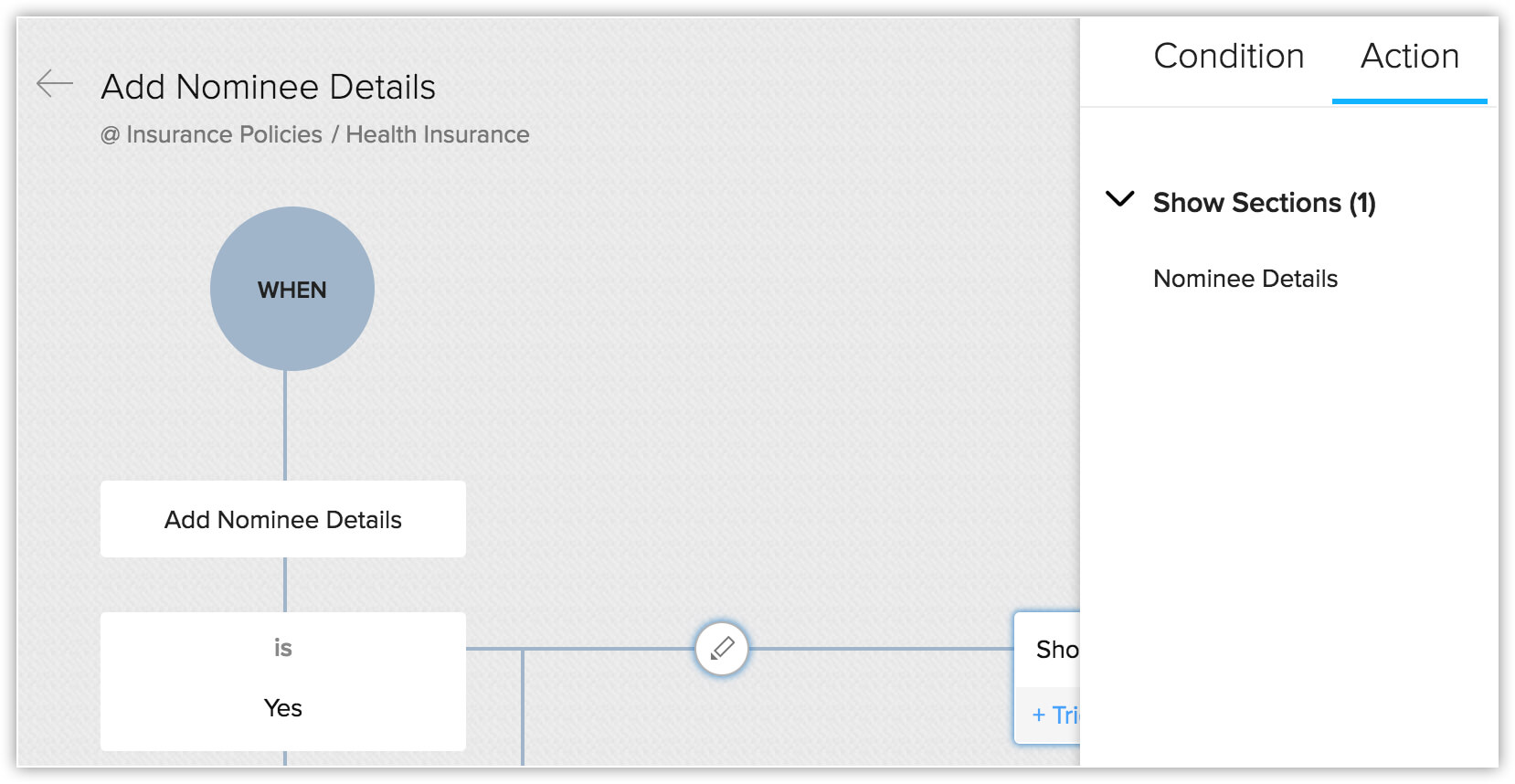Click the back arrow icon
This screenshot has width=1515, height=784.
[55, 84]
